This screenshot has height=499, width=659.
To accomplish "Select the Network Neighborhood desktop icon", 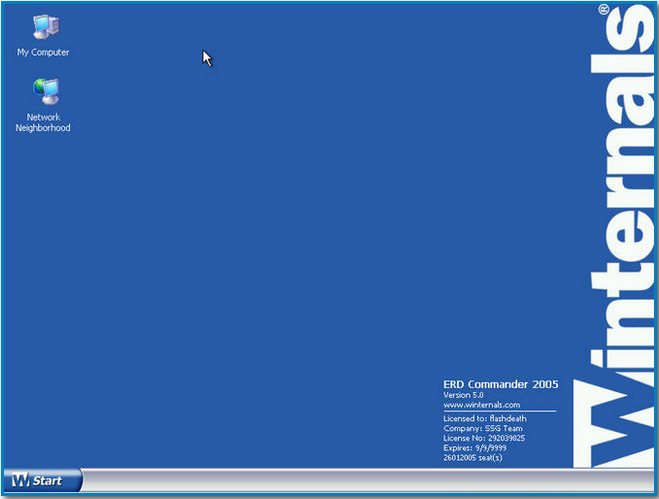I will coord(46,92).
